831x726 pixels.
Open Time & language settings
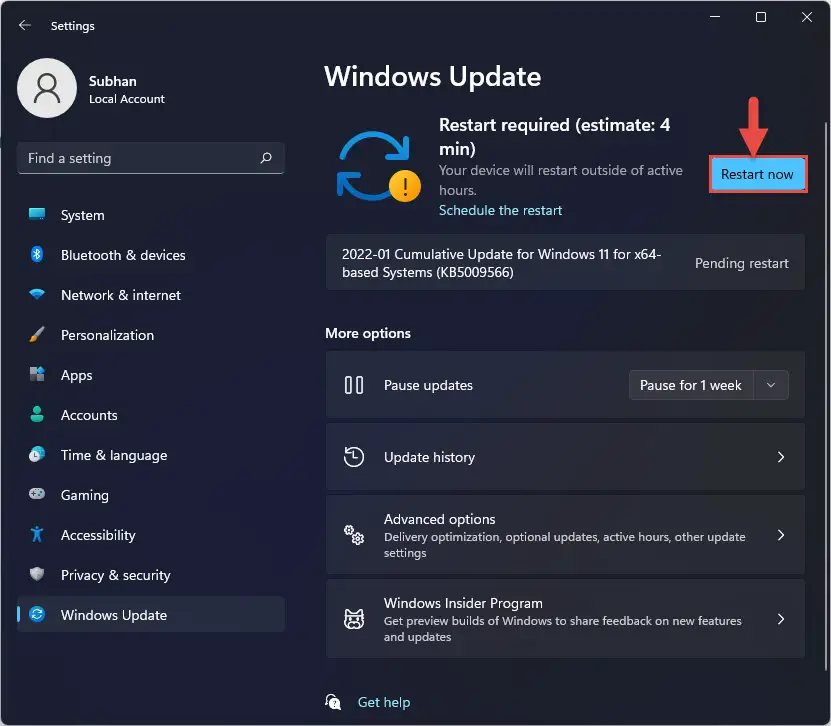pyautogui.click(x=151, y=455)
